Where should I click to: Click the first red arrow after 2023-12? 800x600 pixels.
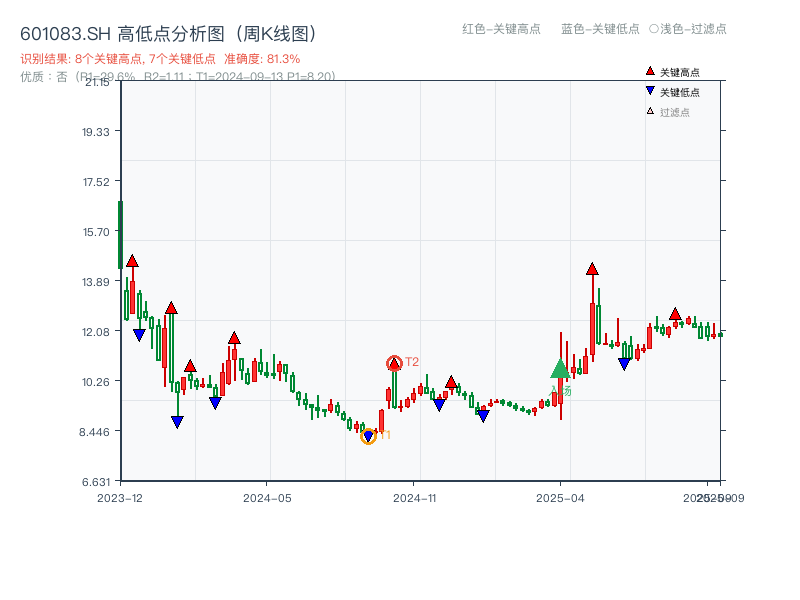[131, 260]
